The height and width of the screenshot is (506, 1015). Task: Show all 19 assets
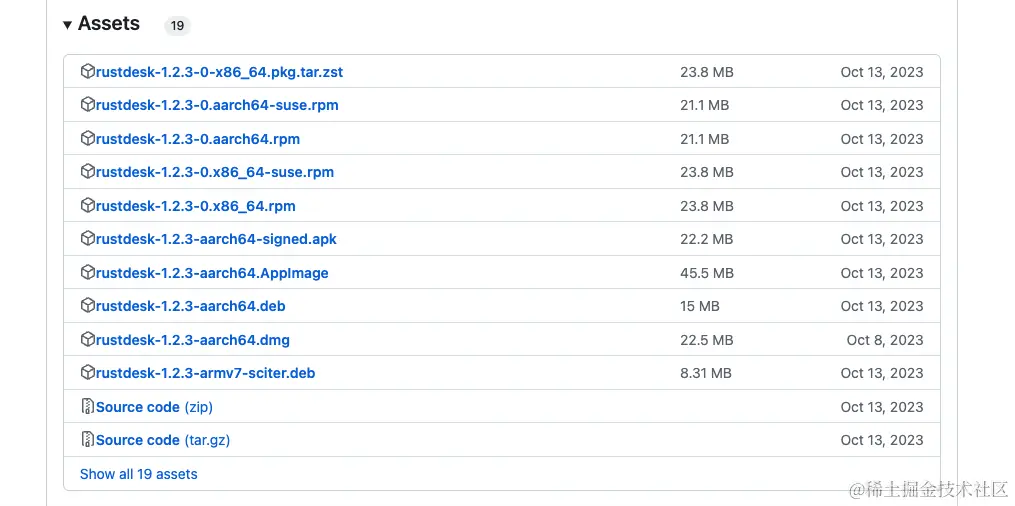[x=138, y=474]
